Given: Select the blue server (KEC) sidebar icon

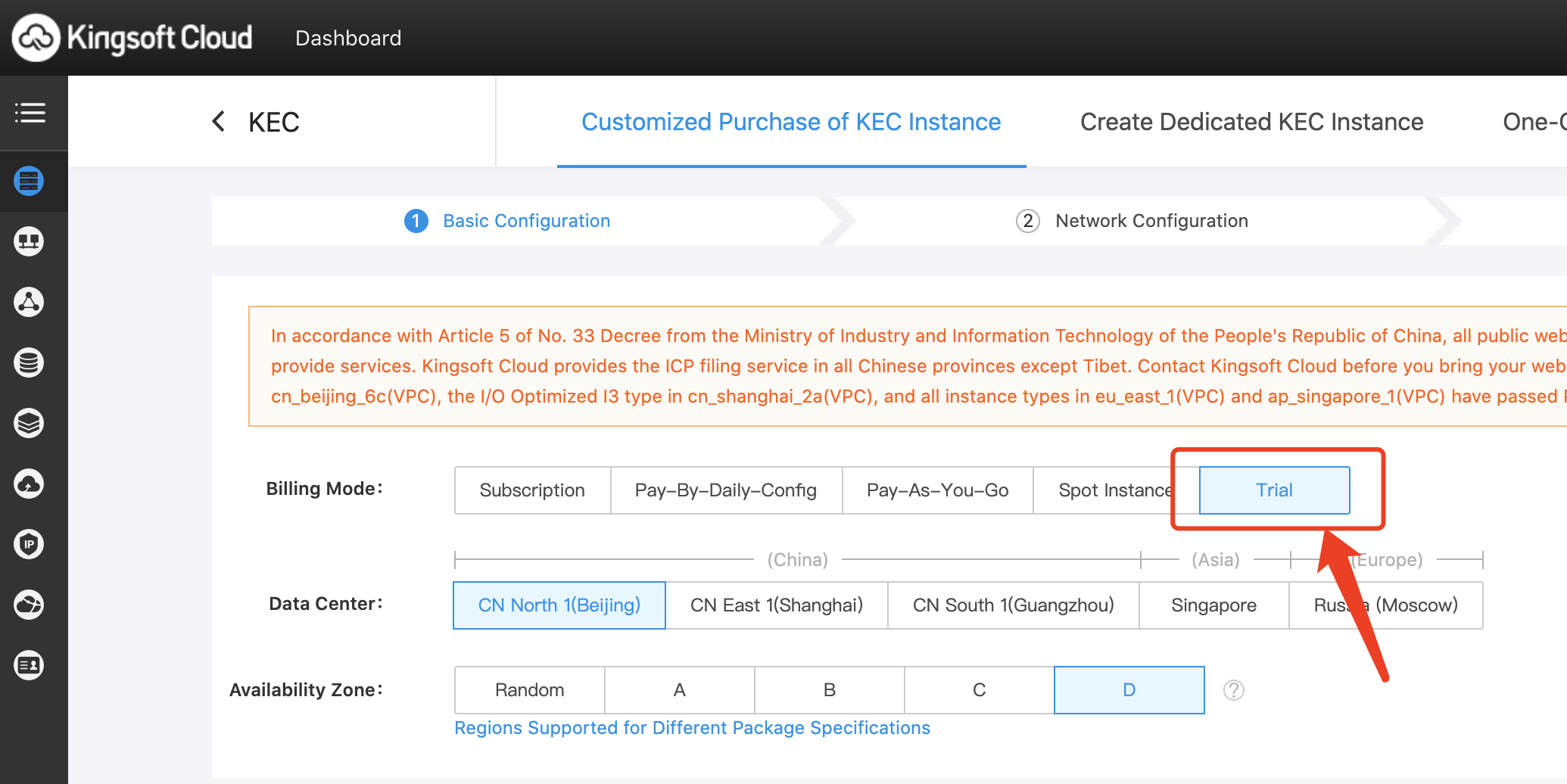Looking at the screenshot, I should coord(29,181).
